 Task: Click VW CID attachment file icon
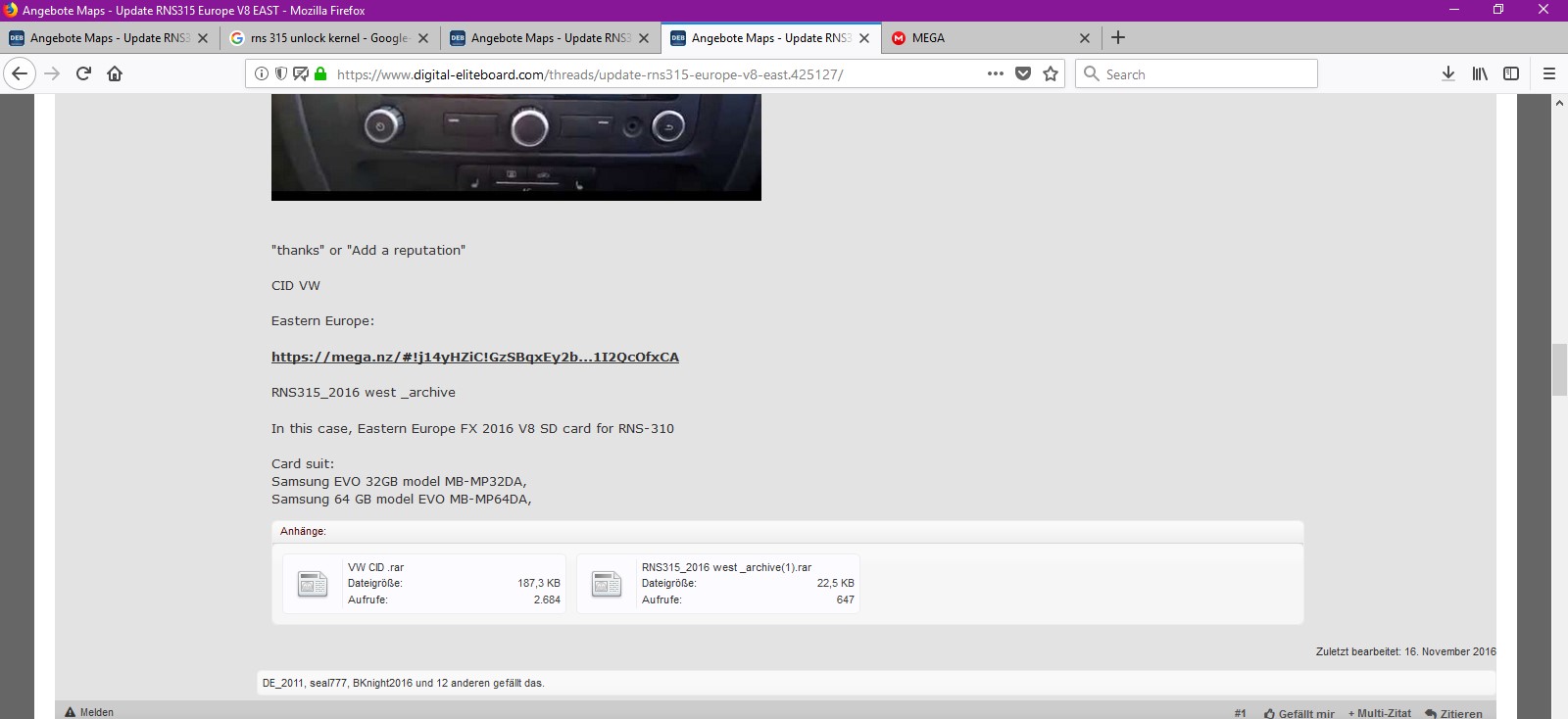[x=313, y=583]
